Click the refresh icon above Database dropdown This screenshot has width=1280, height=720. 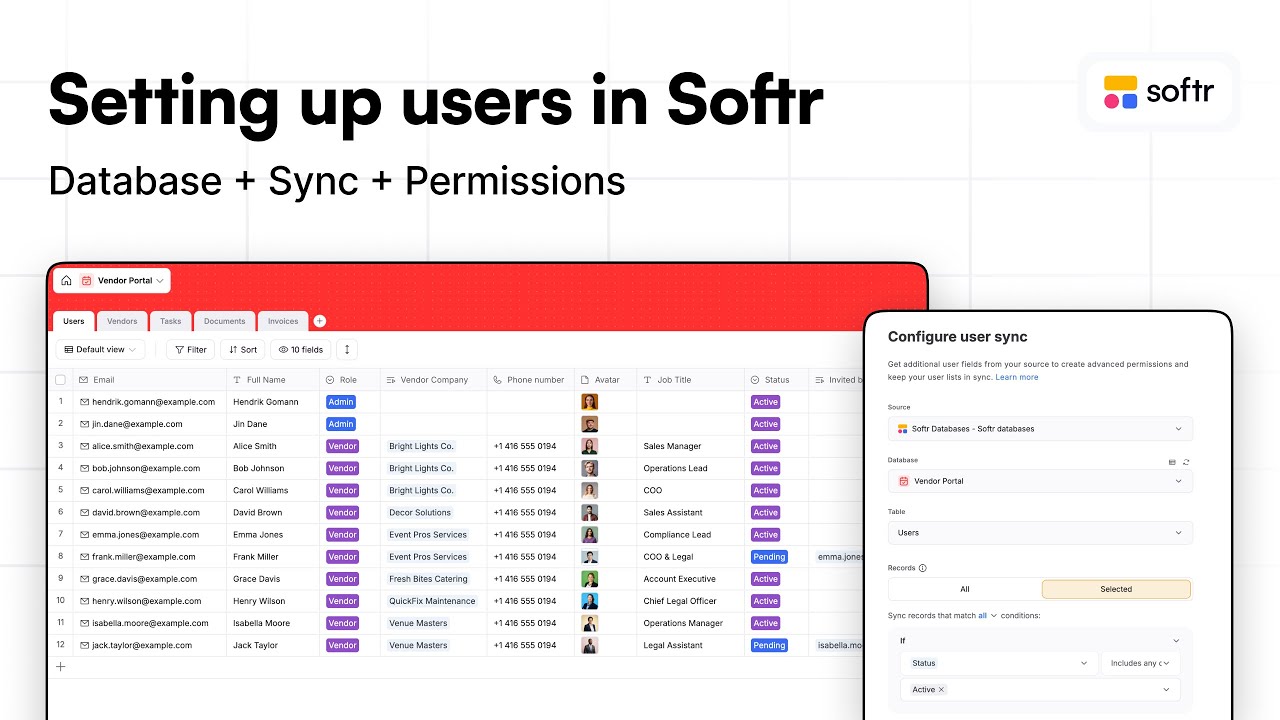pyautogui.click(x=1186, y=462)
